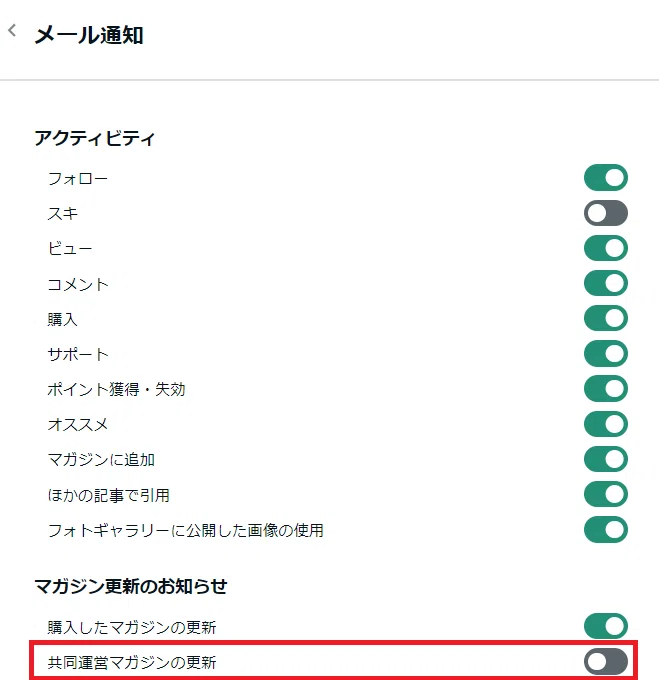Click the 共同運営マガジンの更新 label text
Viewport: 659px width, 680px height.
pos(132,662)
